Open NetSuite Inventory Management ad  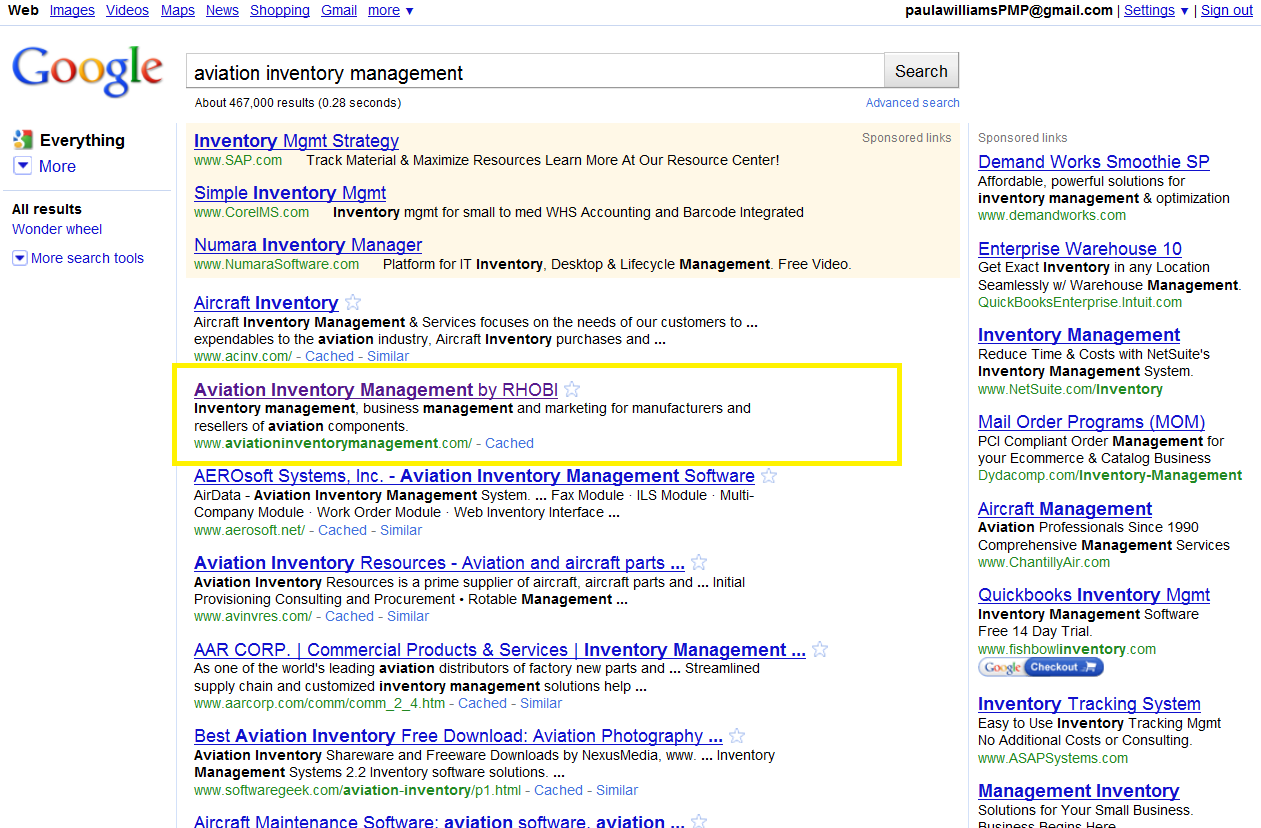pos(1079,335)
